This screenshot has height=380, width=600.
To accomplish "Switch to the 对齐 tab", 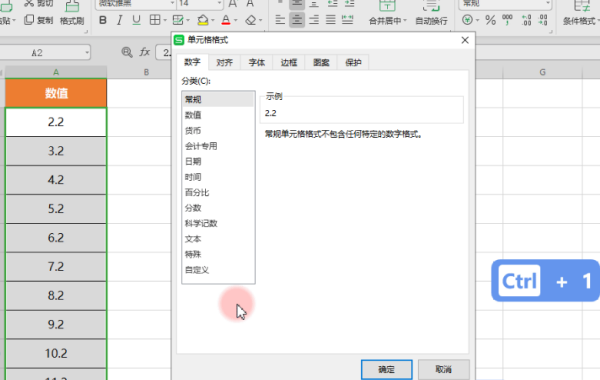I will pos(225,63).
